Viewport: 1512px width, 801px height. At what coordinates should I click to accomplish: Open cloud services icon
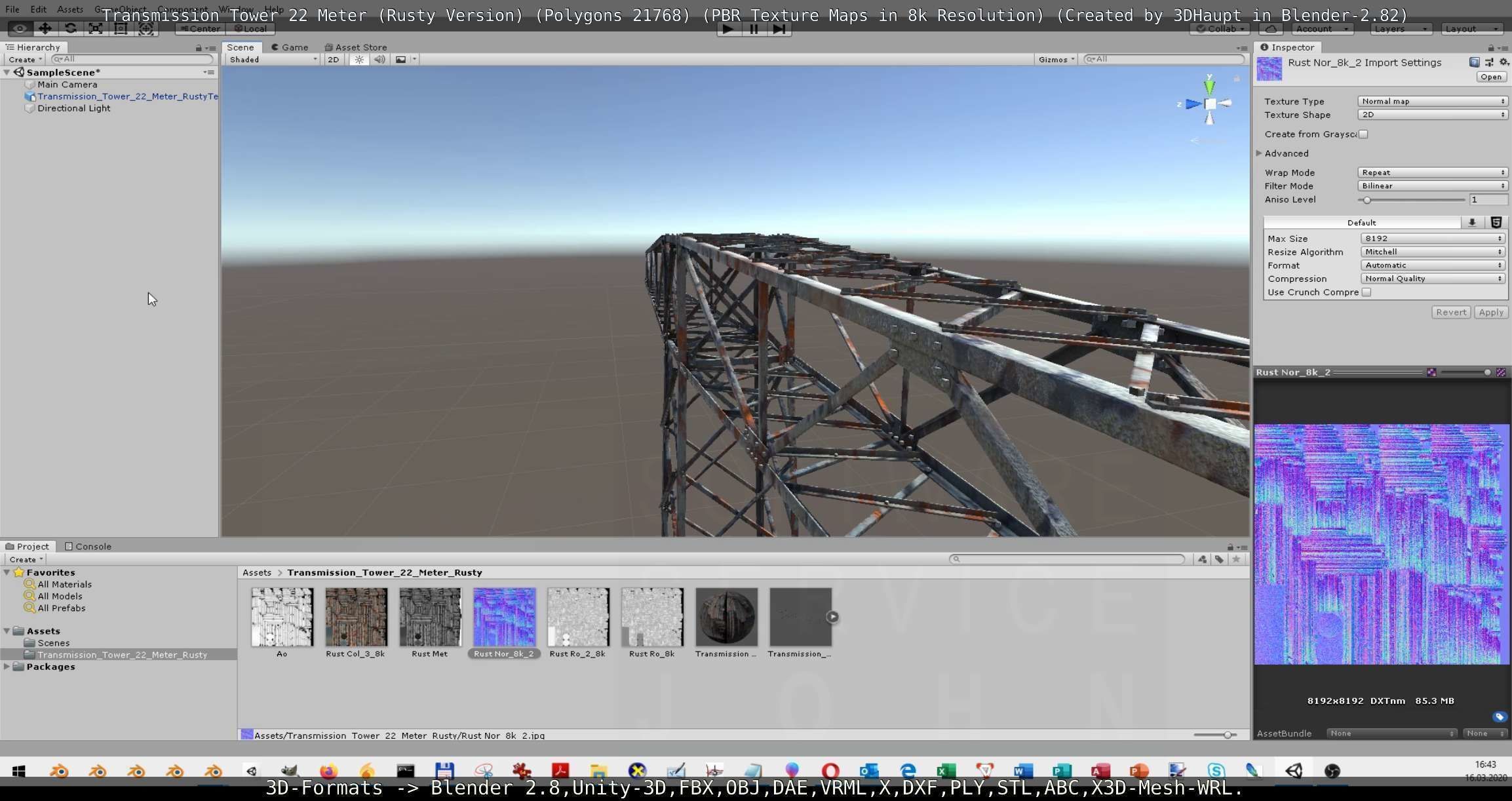point(1271,29)
